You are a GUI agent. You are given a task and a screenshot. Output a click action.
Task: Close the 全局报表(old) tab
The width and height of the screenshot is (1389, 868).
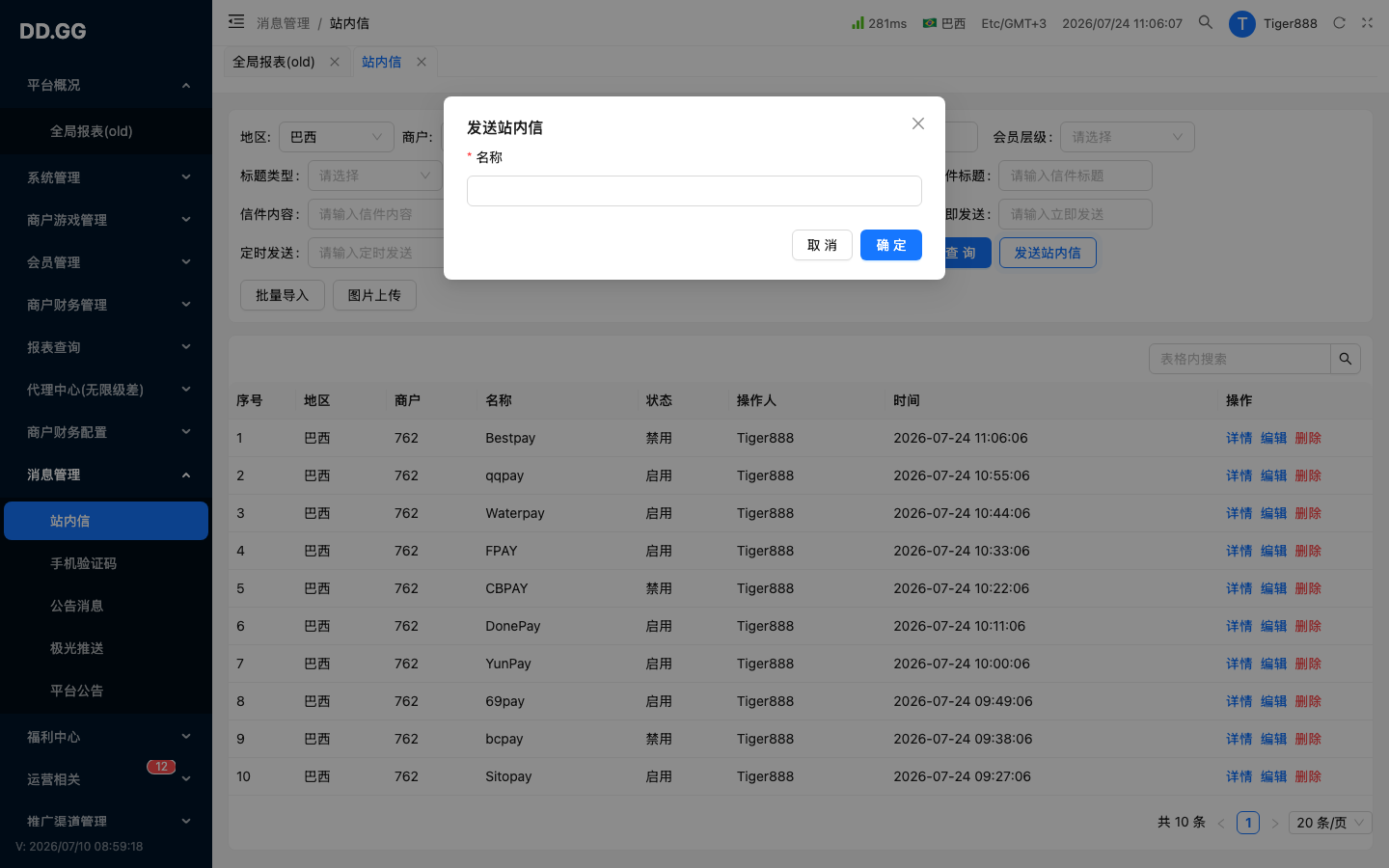[335, 62]
